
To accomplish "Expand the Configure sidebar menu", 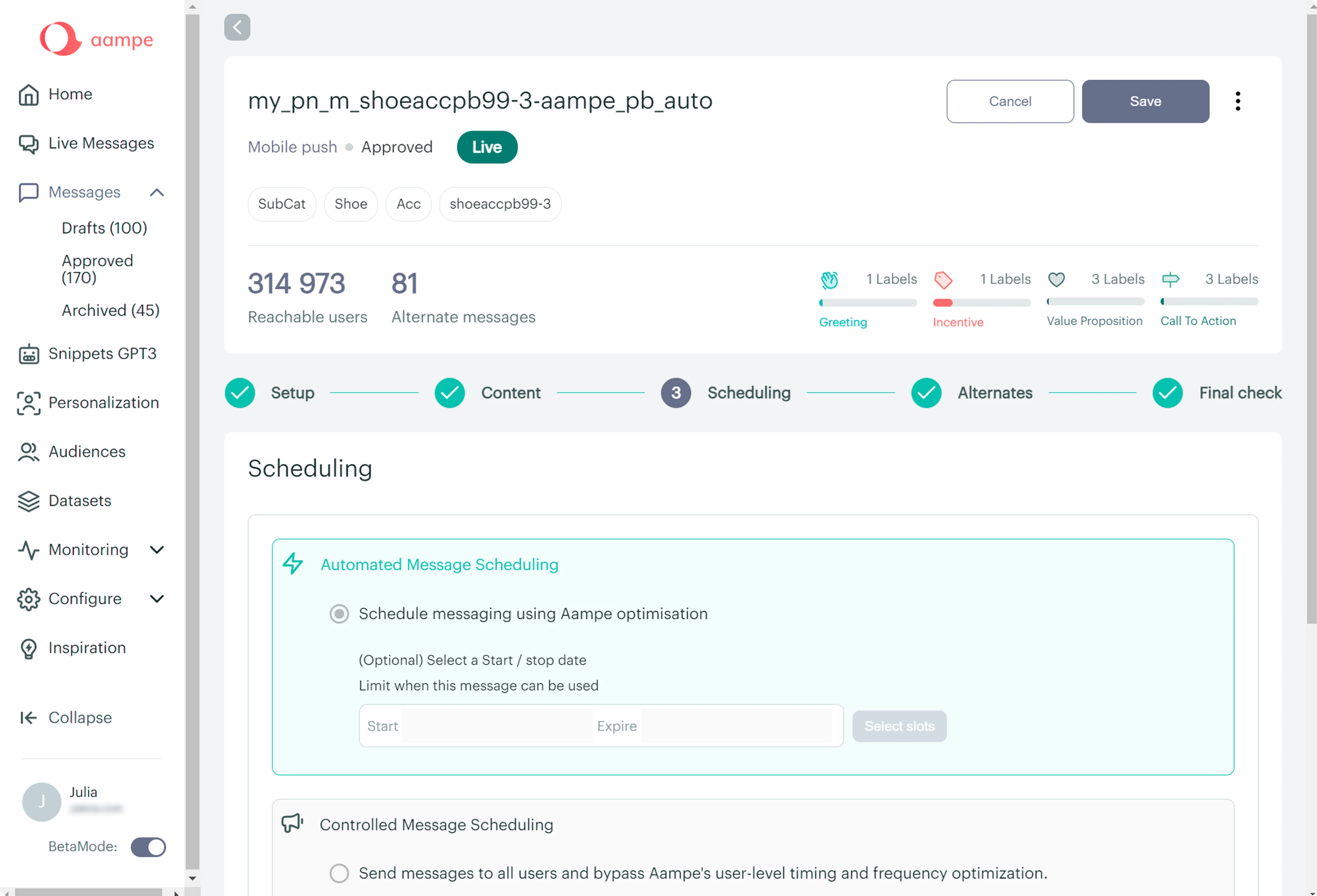I will pos(157,599).
